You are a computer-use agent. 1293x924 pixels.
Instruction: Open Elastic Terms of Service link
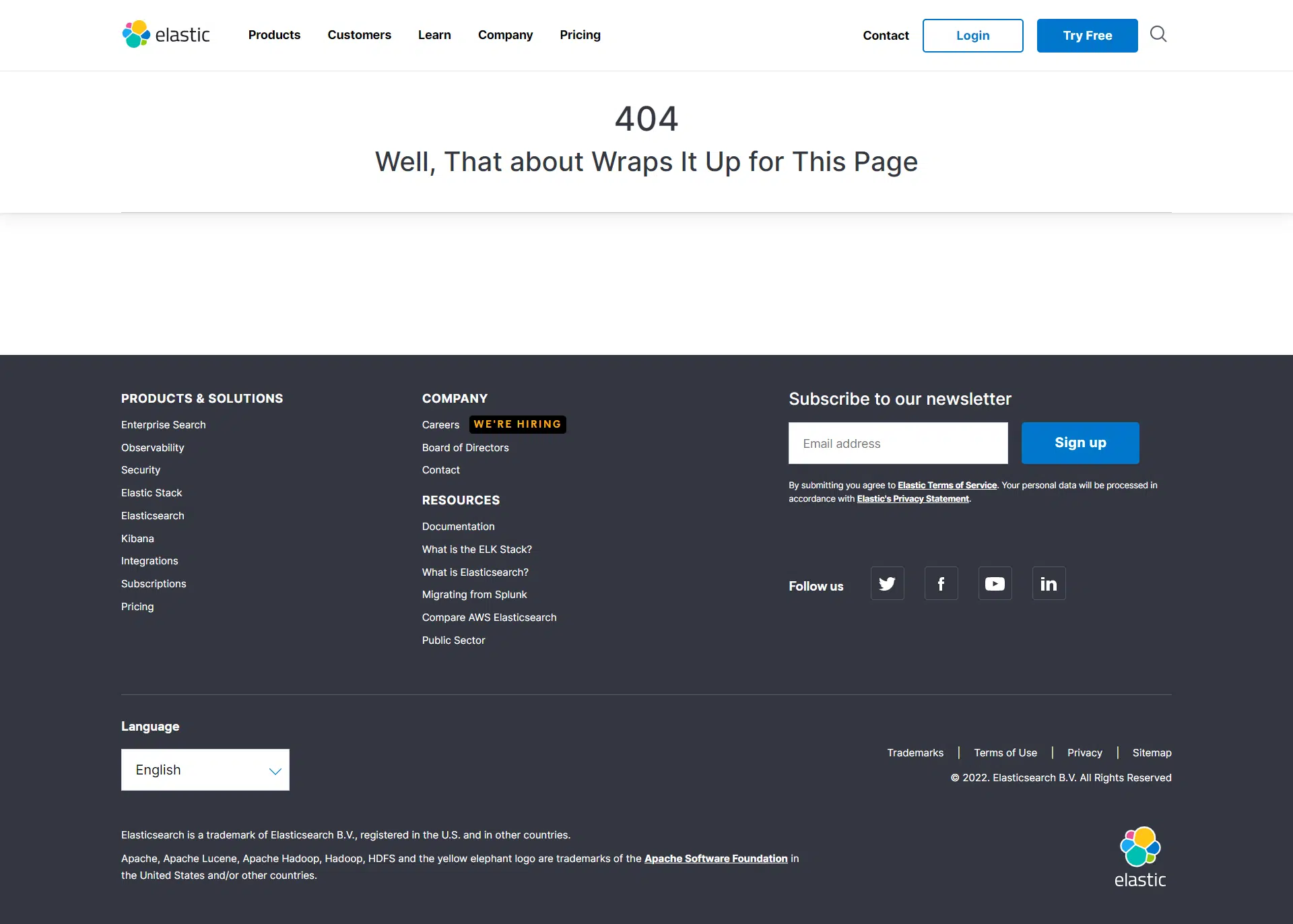point(947,486)
